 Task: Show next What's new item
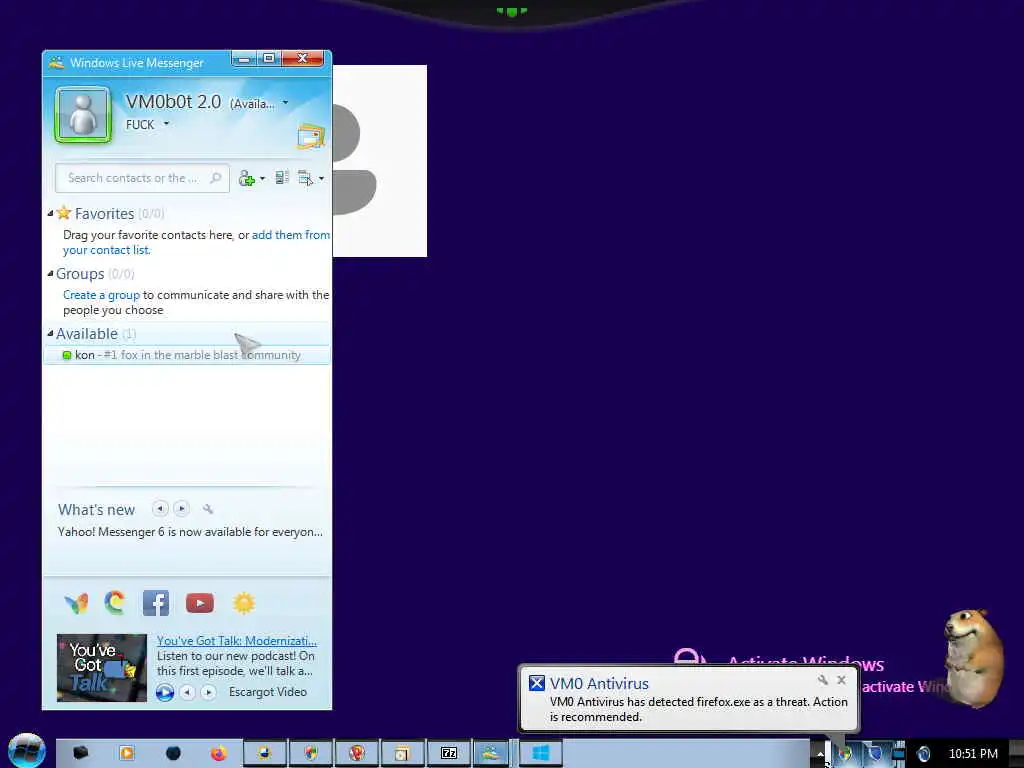pyautogui.click(x=182, y=509)
